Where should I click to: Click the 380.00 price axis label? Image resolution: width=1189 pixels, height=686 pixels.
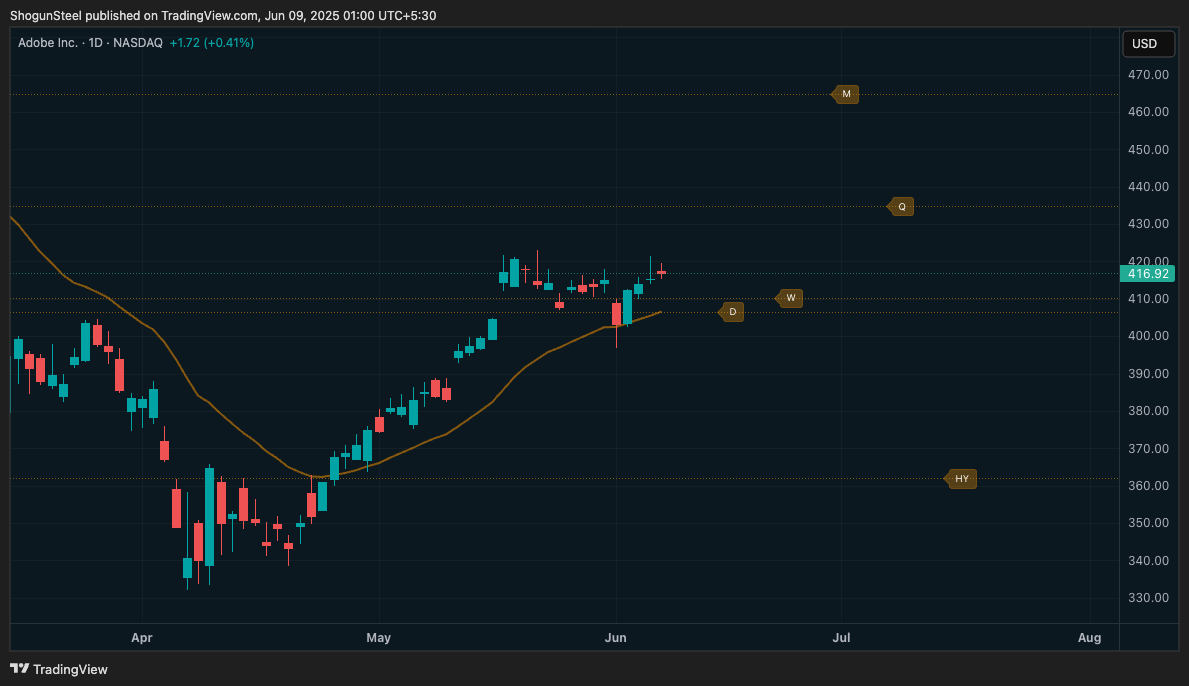(1148, 411)
